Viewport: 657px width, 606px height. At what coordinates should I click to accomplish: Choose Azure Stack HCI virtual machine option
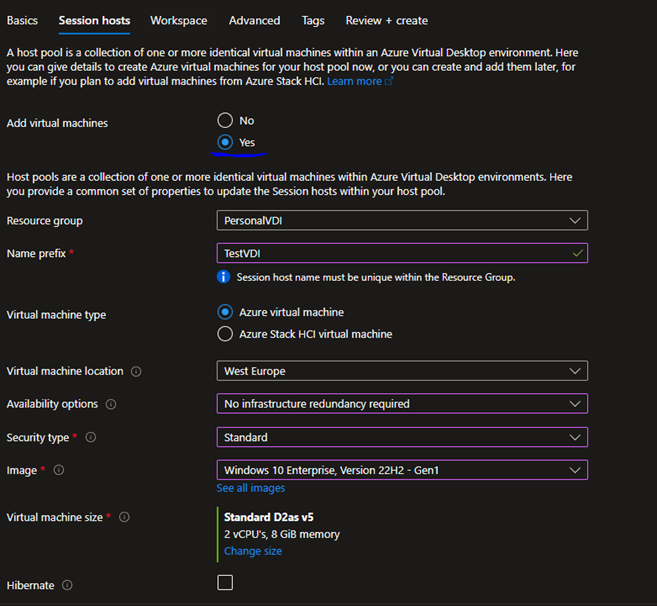tap(225, 334)
